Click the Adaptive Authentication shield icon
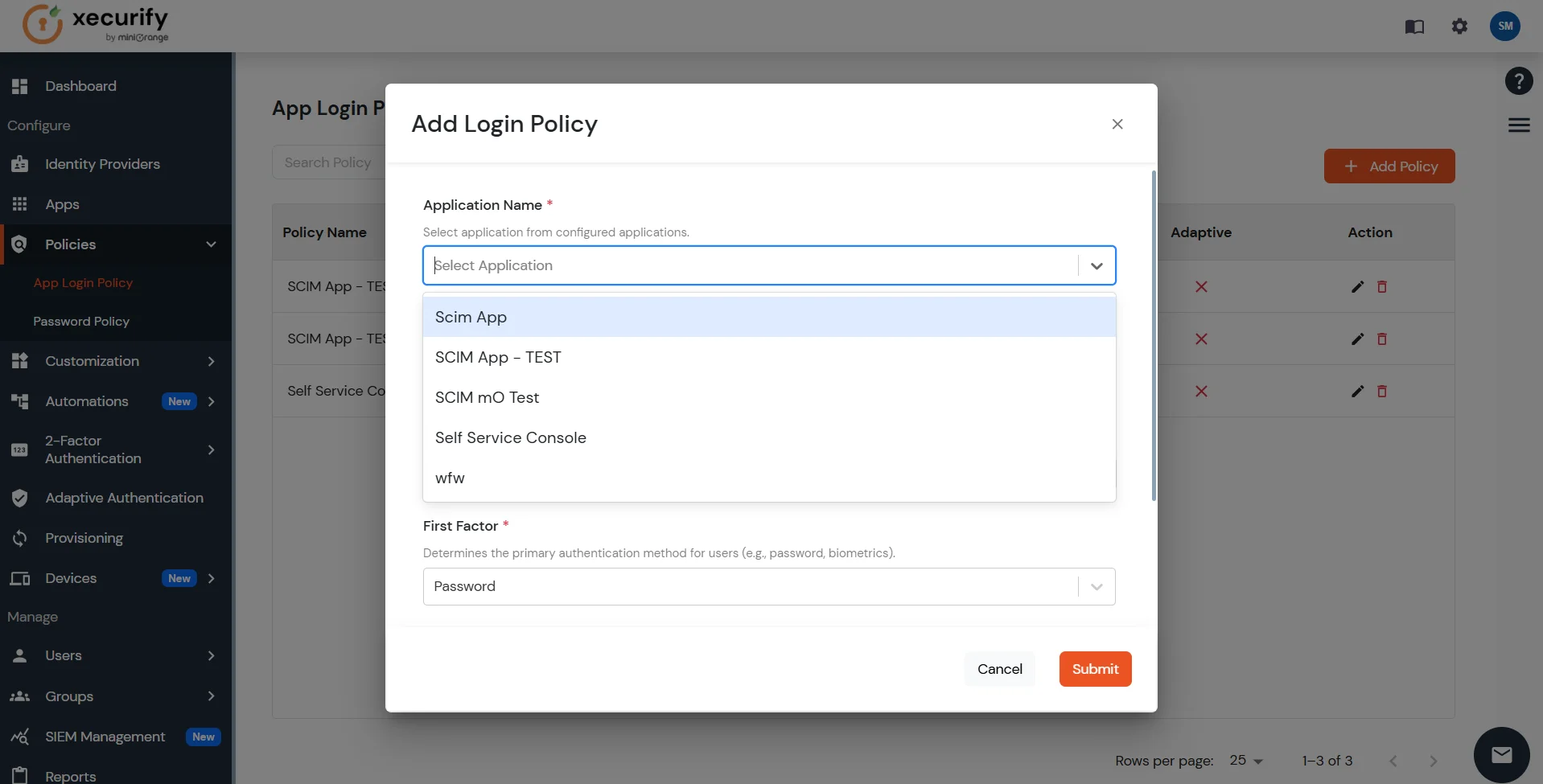 tap(20, 498)
